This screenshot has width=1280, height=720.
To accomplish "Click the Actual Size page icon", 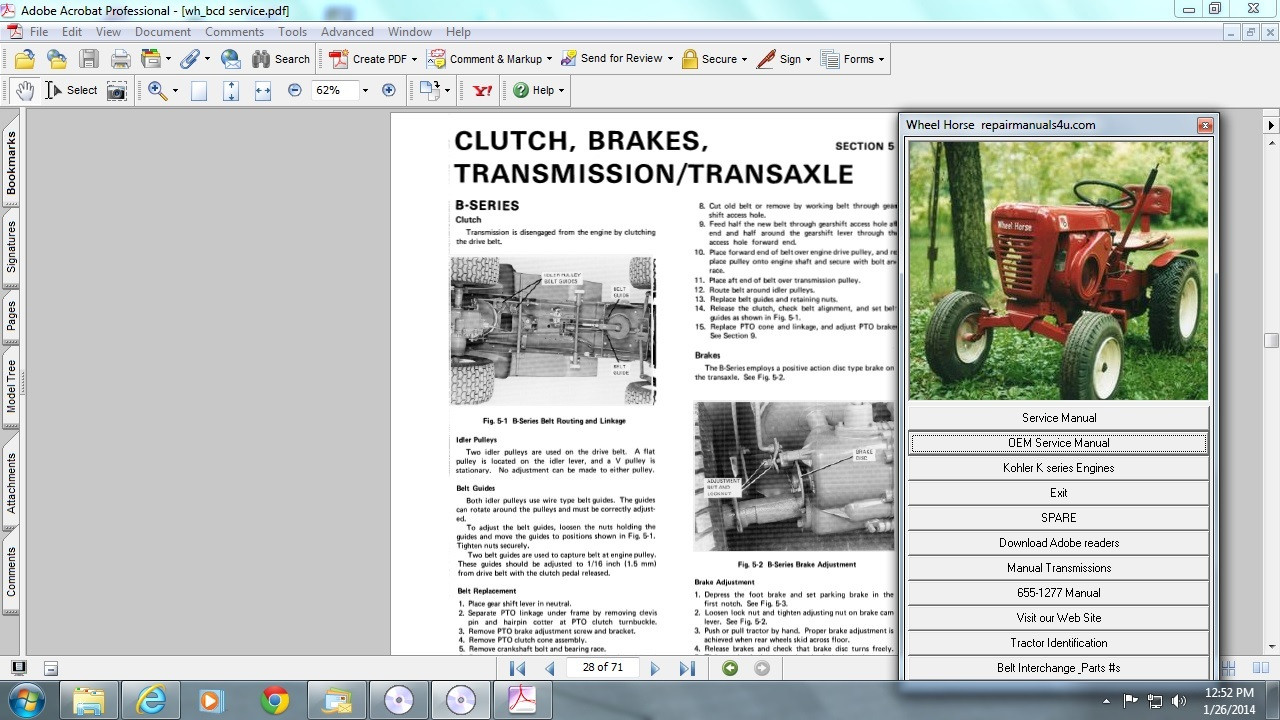I will 199,90.
